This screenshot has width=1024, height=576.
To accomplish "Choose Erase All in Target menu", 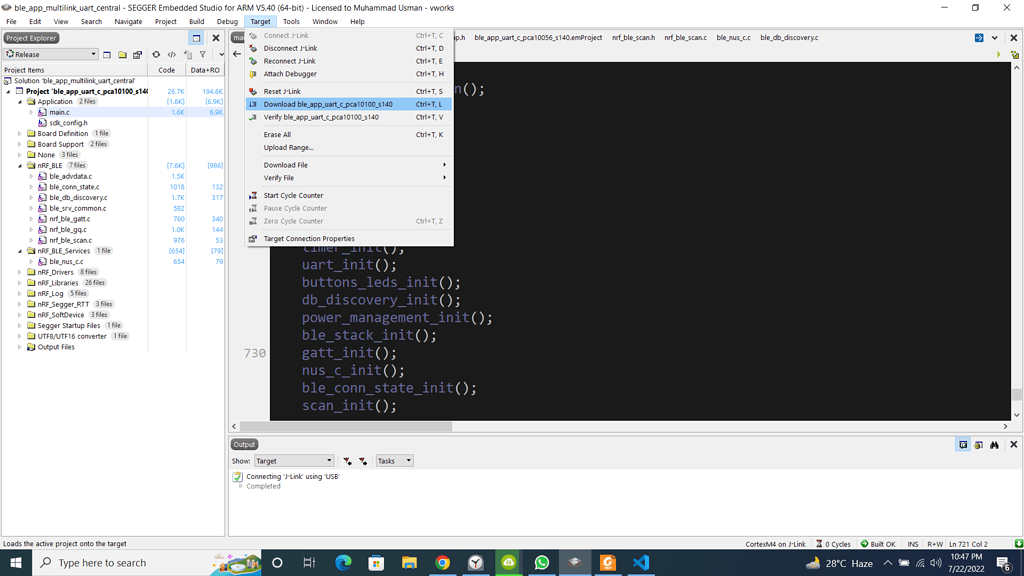I will point(277,134).
